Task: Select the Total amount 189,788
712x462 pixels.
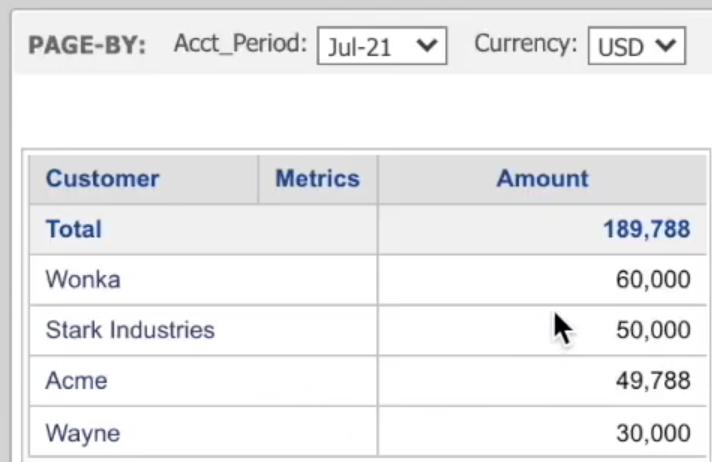Action: coord(647,229)
